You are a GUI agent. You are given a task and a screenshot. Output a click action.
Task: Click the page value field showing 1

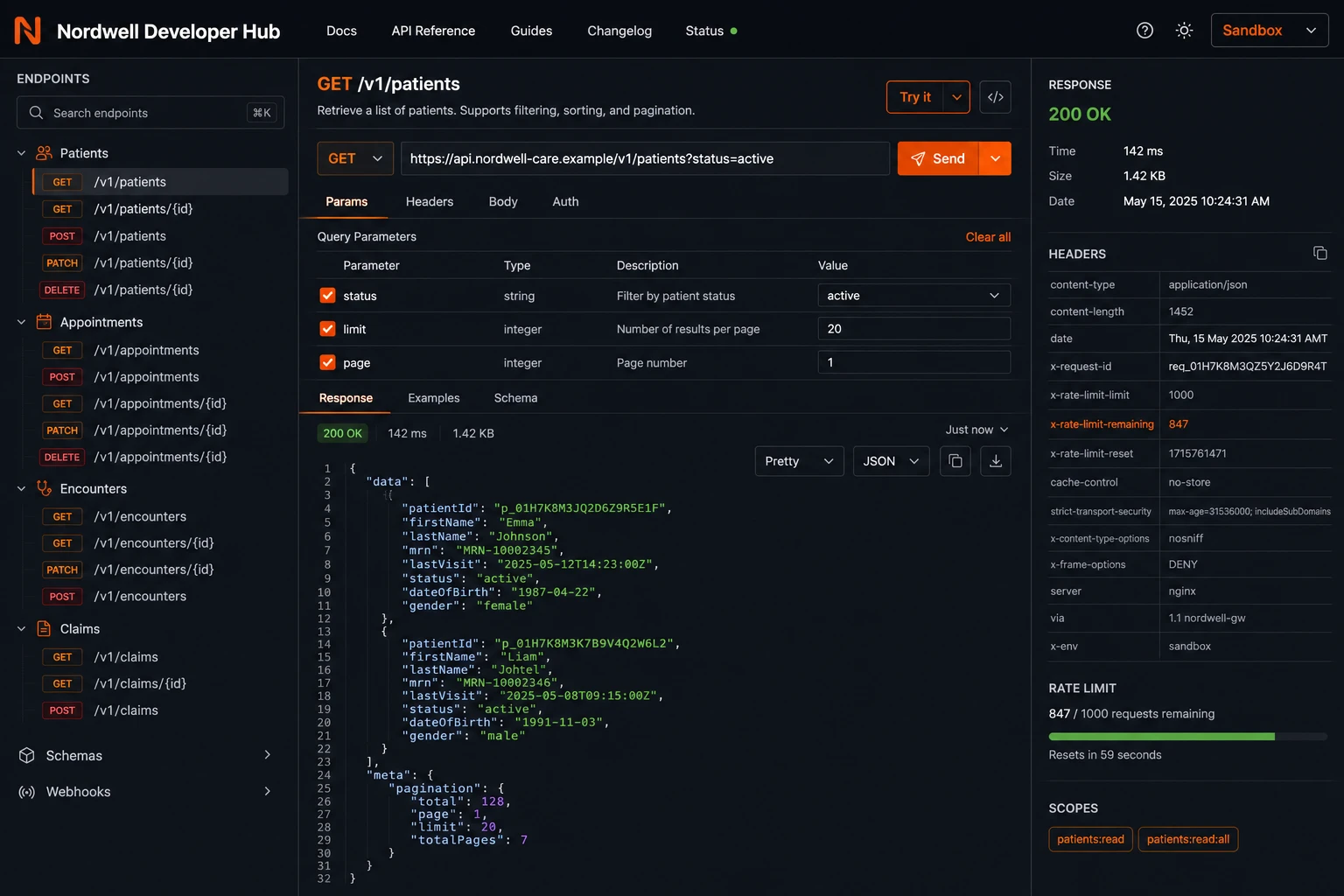914,362
